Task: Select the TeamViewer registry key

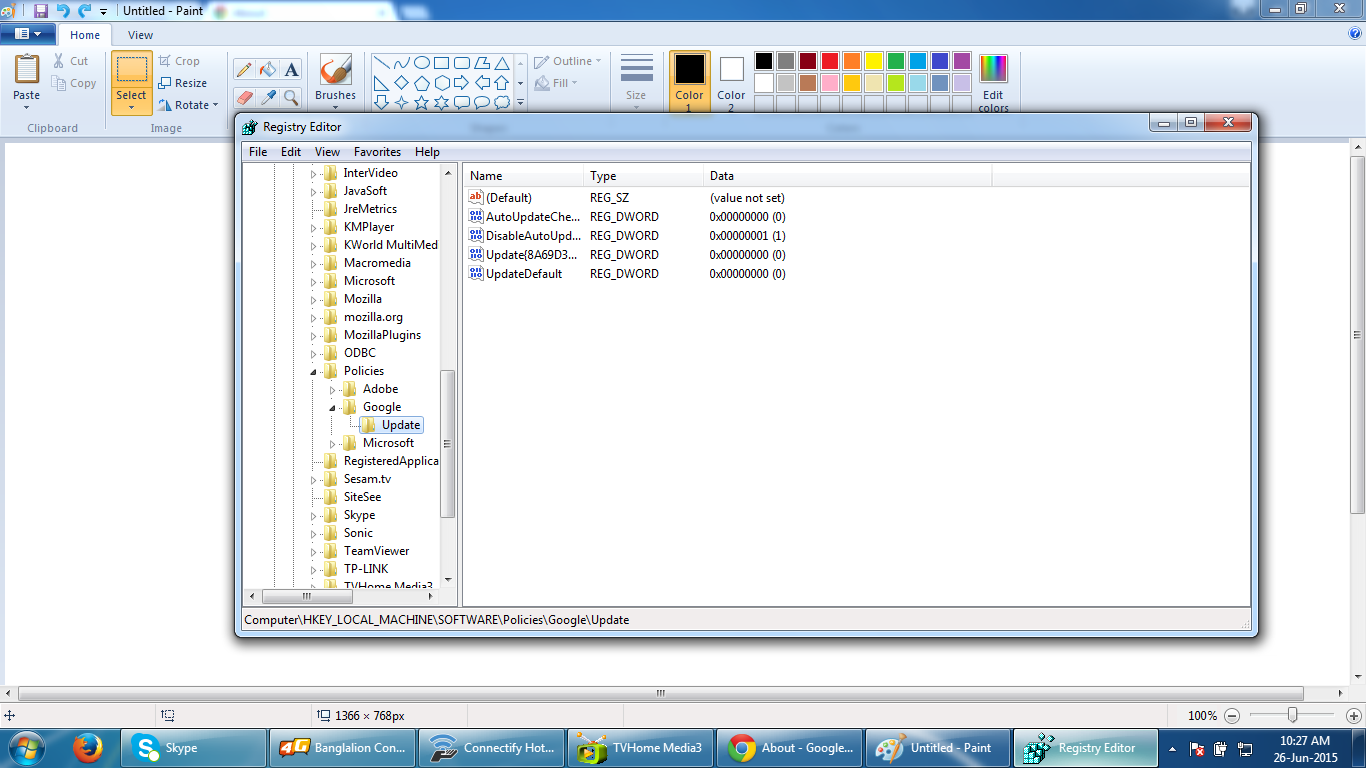Action: (376, 551)
